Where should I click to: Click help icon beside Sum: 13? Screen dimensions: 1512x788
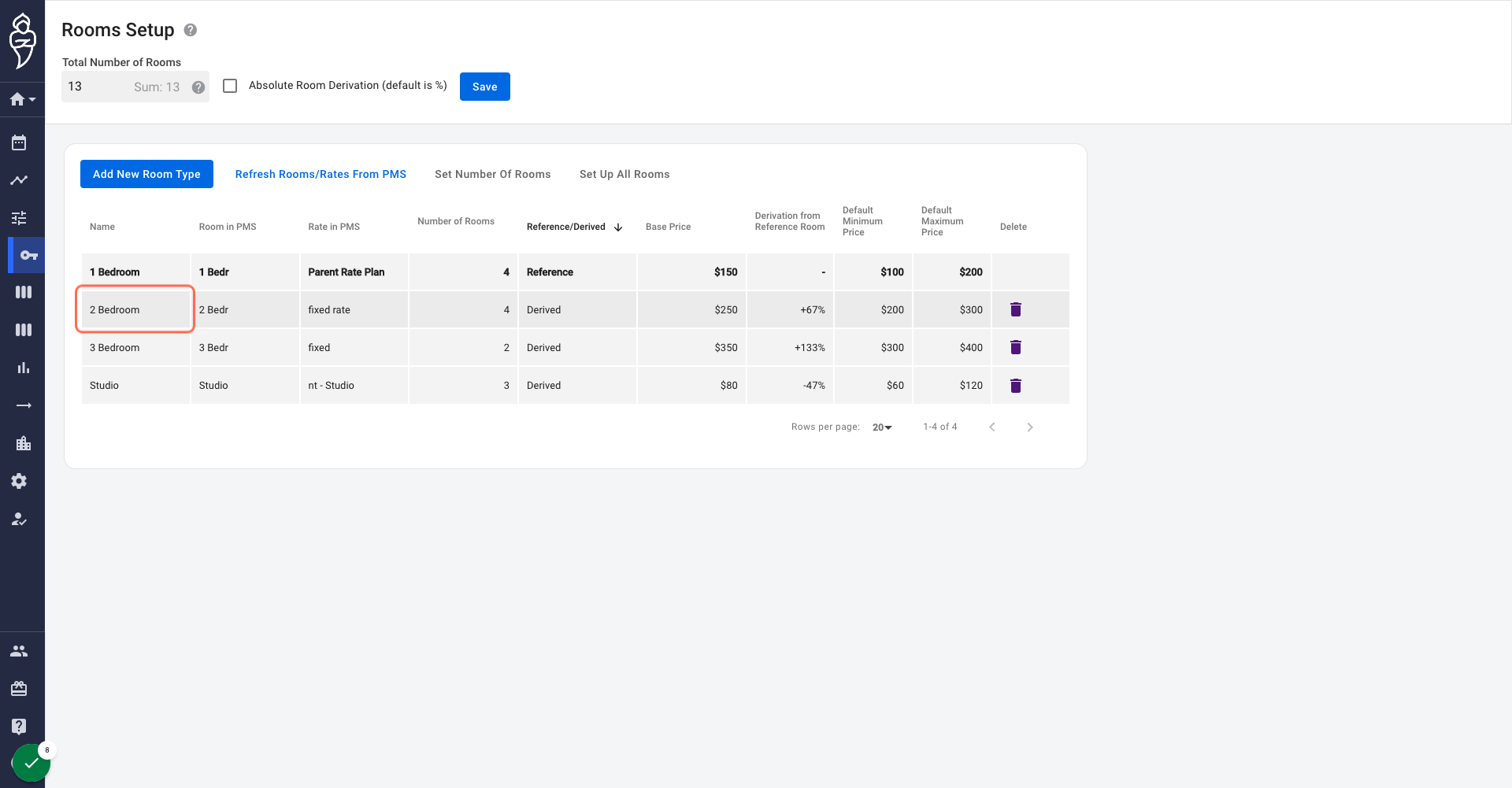[x=198, y=87]
